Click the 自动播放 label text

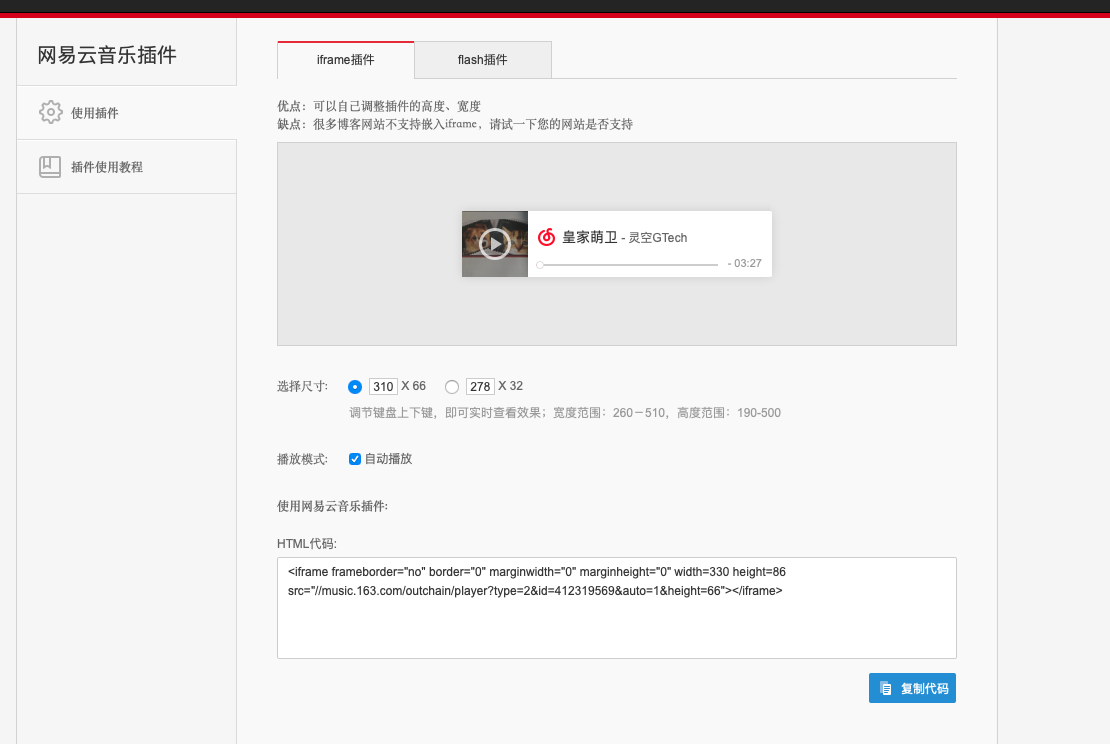pos(388,459)
